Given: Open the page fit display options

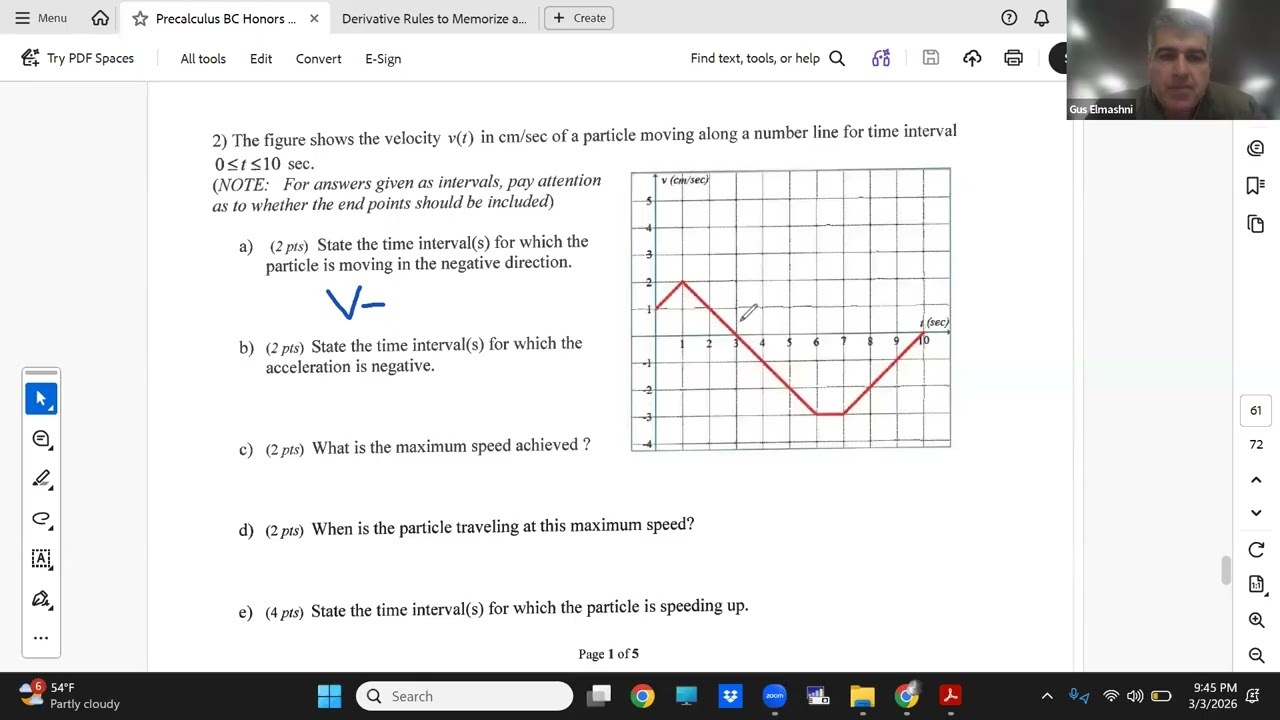Looking at the screenshot, I should click(1256, 585).
